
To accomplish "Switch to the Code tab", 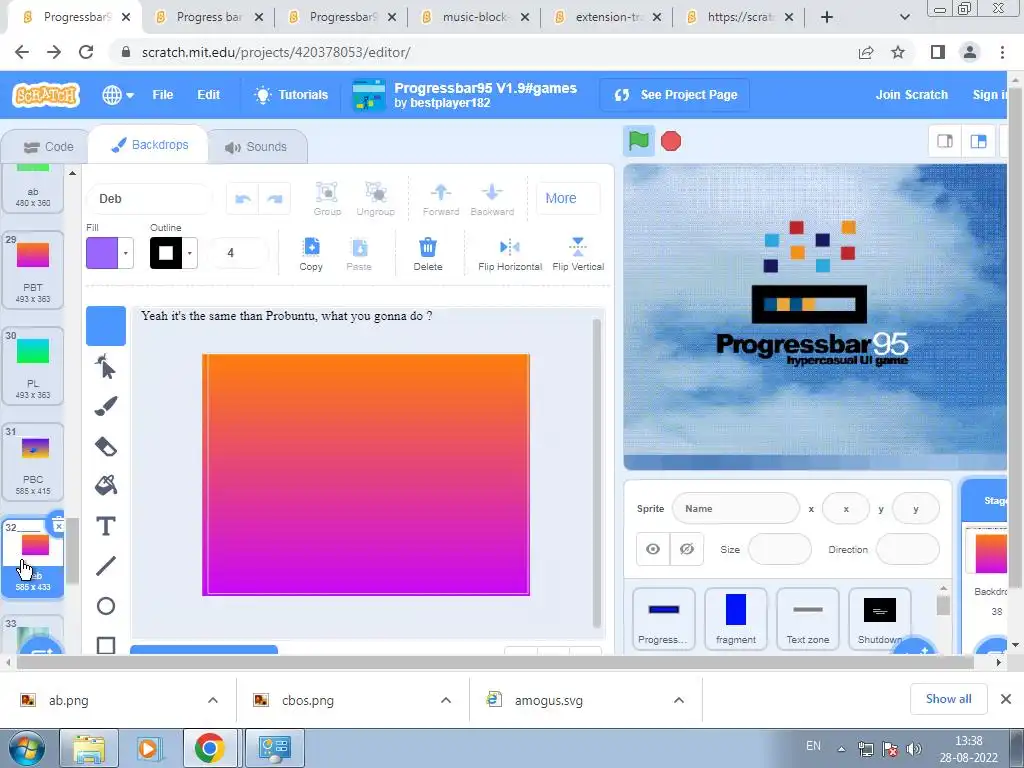I will (48, 147).
